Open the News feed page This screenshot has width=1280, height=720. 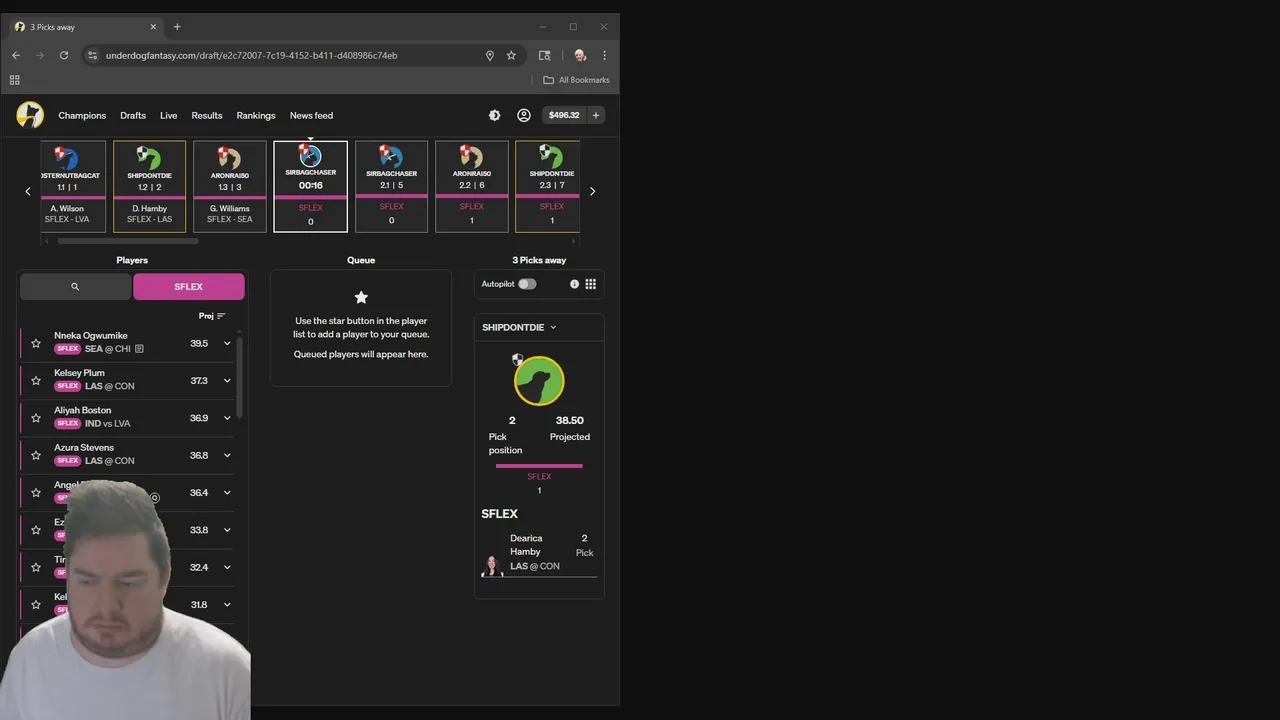click(311, 115)
